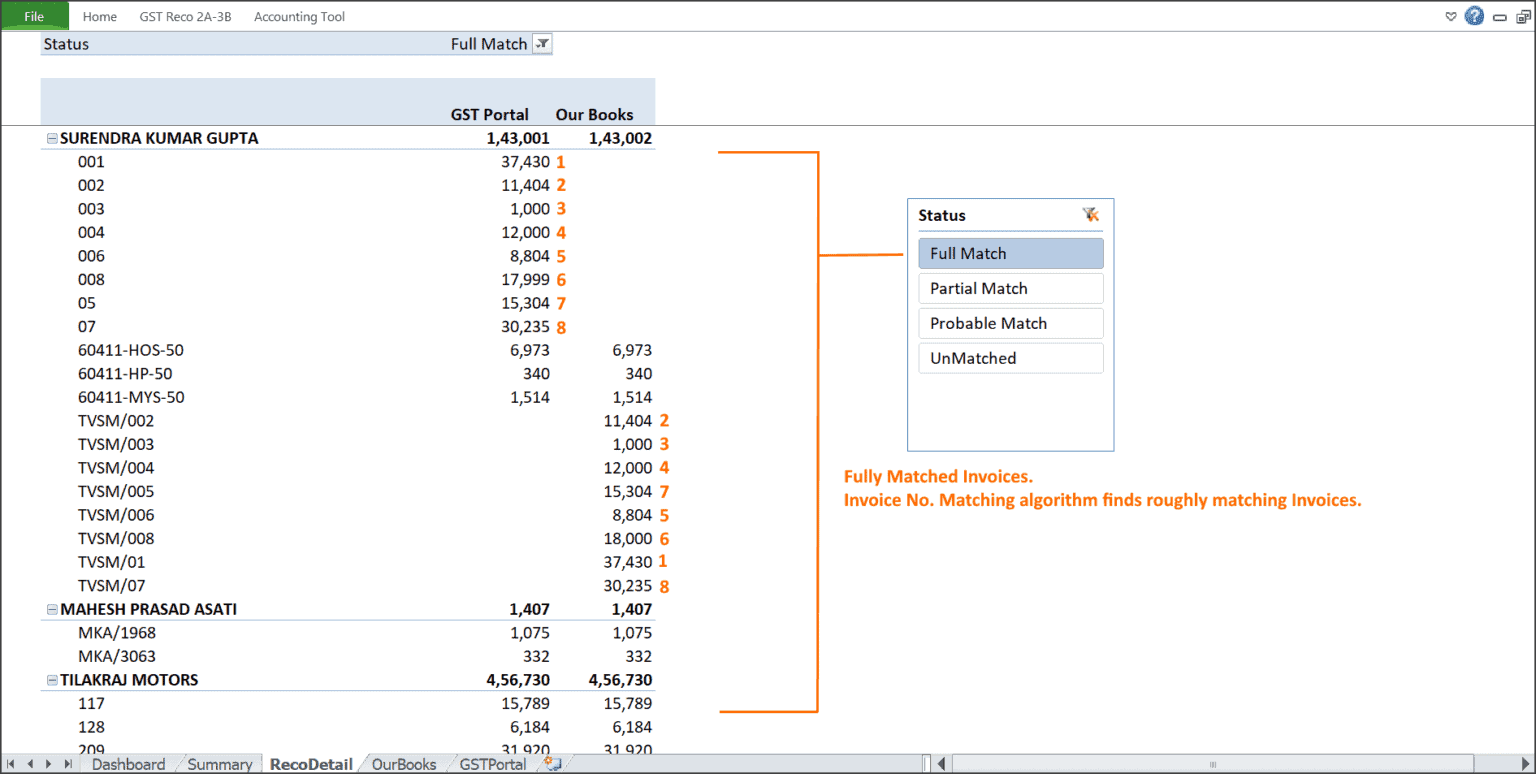Enable the UnMatched status filter
Image resolution: width=1536 pixels, height=774 pixels.
tap(1010, 358)
